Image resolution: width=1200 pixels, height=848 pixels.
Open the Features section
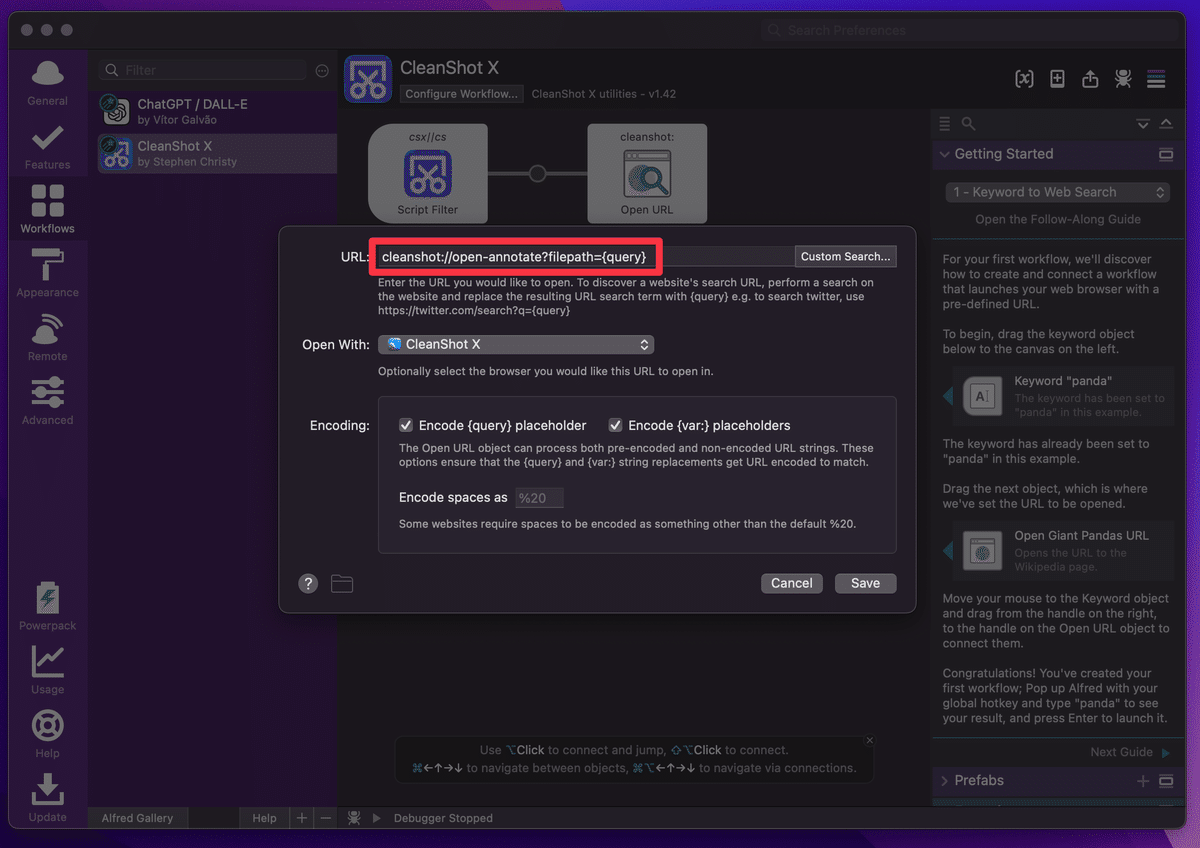pos(47,147)
